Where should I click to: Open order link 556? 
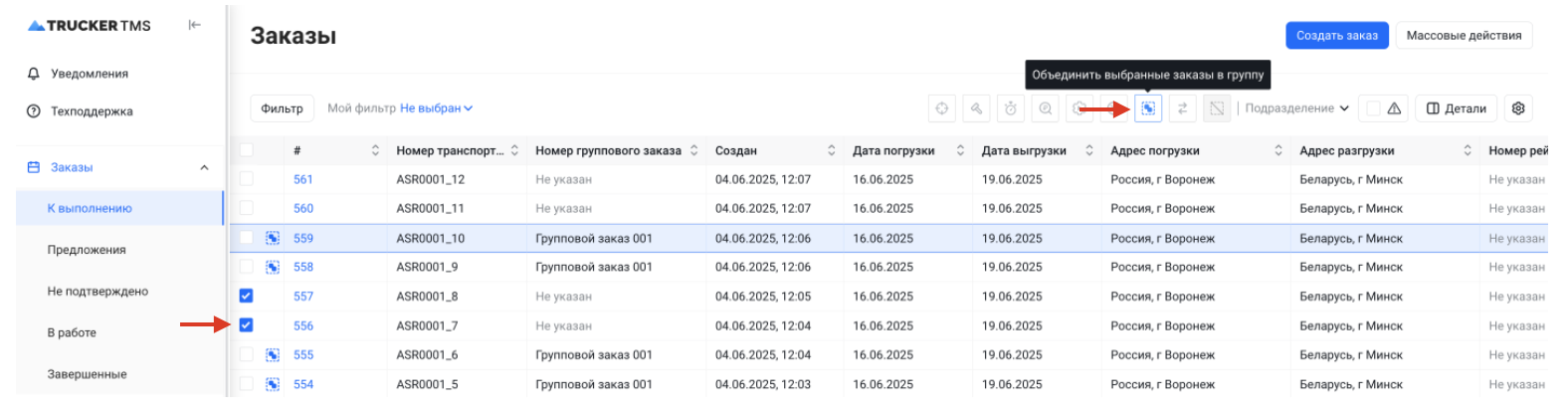[303, 325]
